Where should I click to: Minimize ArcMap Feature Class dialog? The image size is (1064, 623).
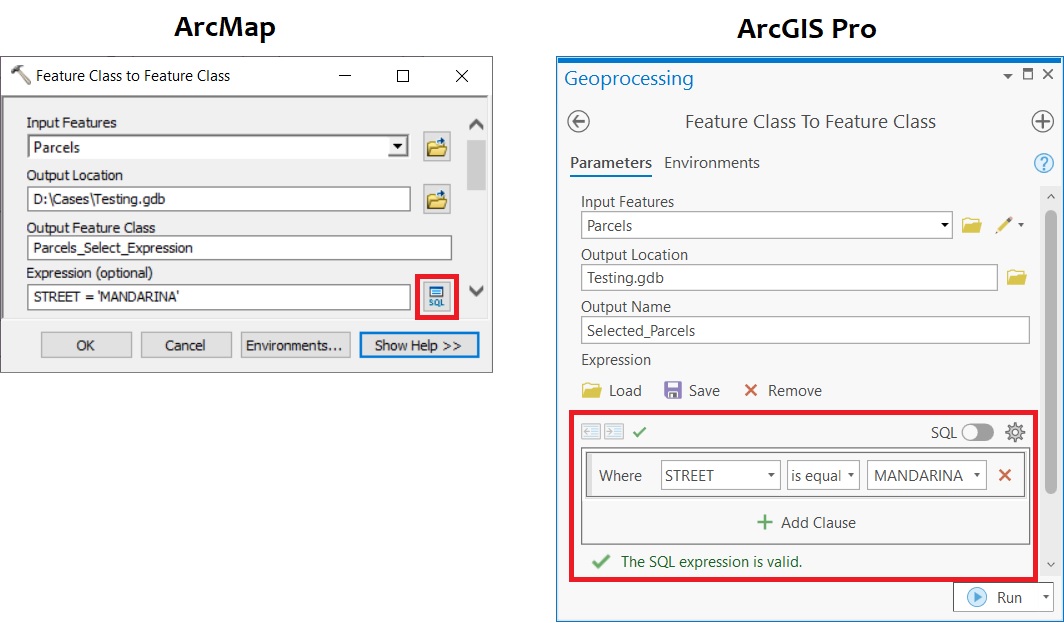[345, 76]
